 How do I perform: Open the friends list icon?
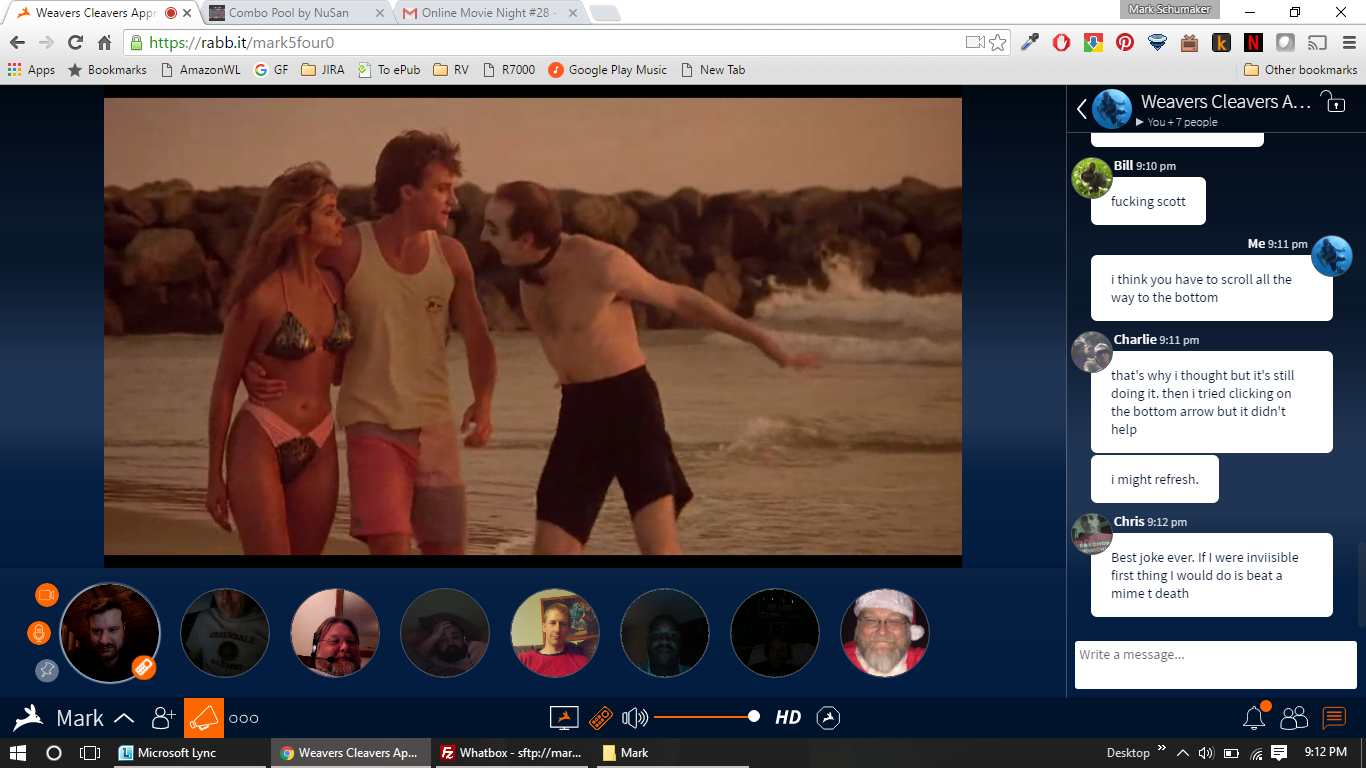pos(1294,718)
